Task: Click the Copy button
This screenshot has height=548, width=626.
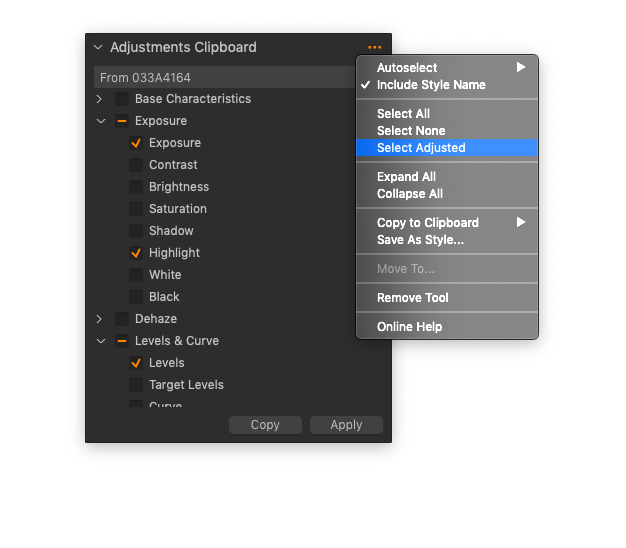Action: point(265,425)
